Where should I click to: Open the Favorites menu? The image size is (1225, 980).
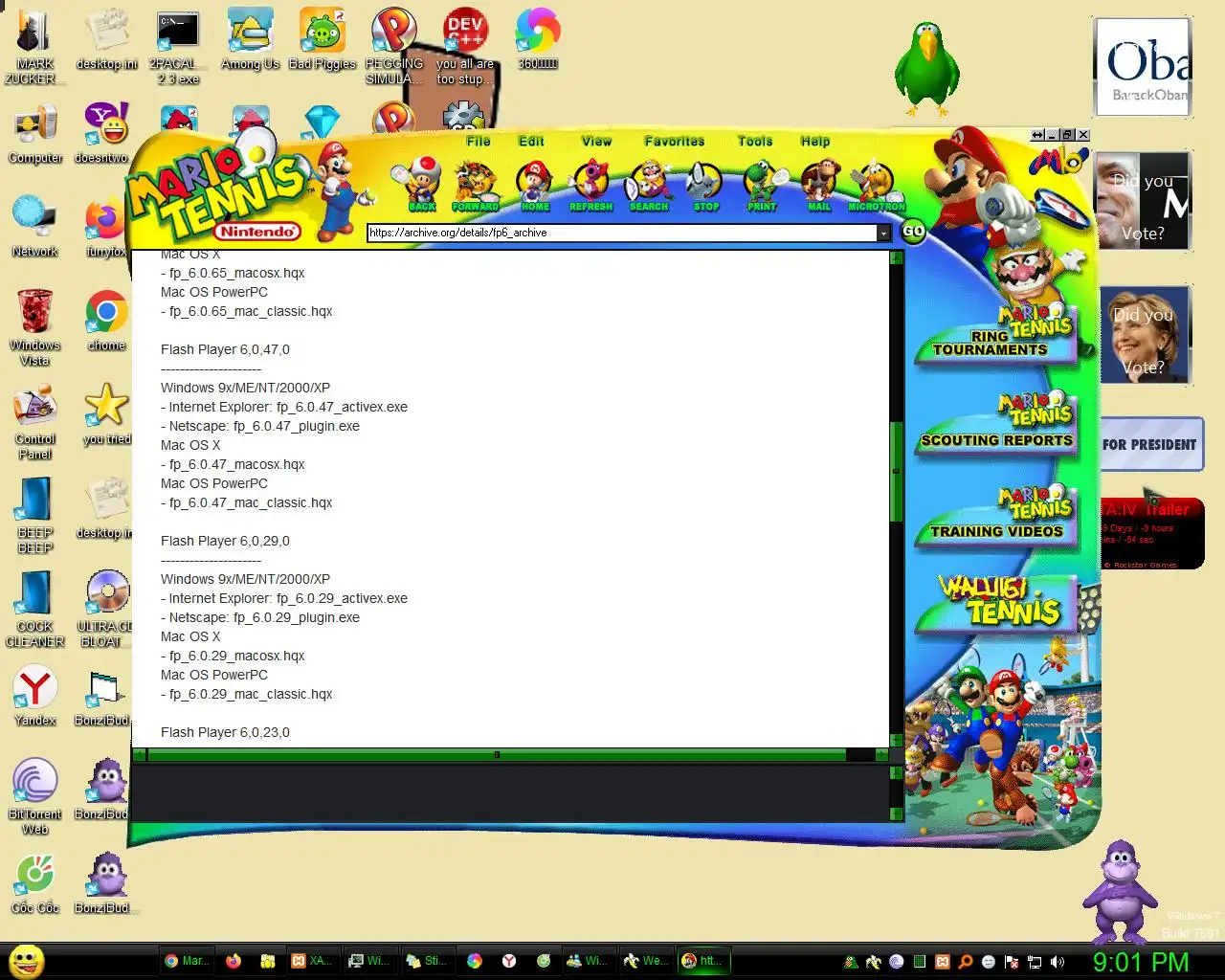[x=675, y=141]
